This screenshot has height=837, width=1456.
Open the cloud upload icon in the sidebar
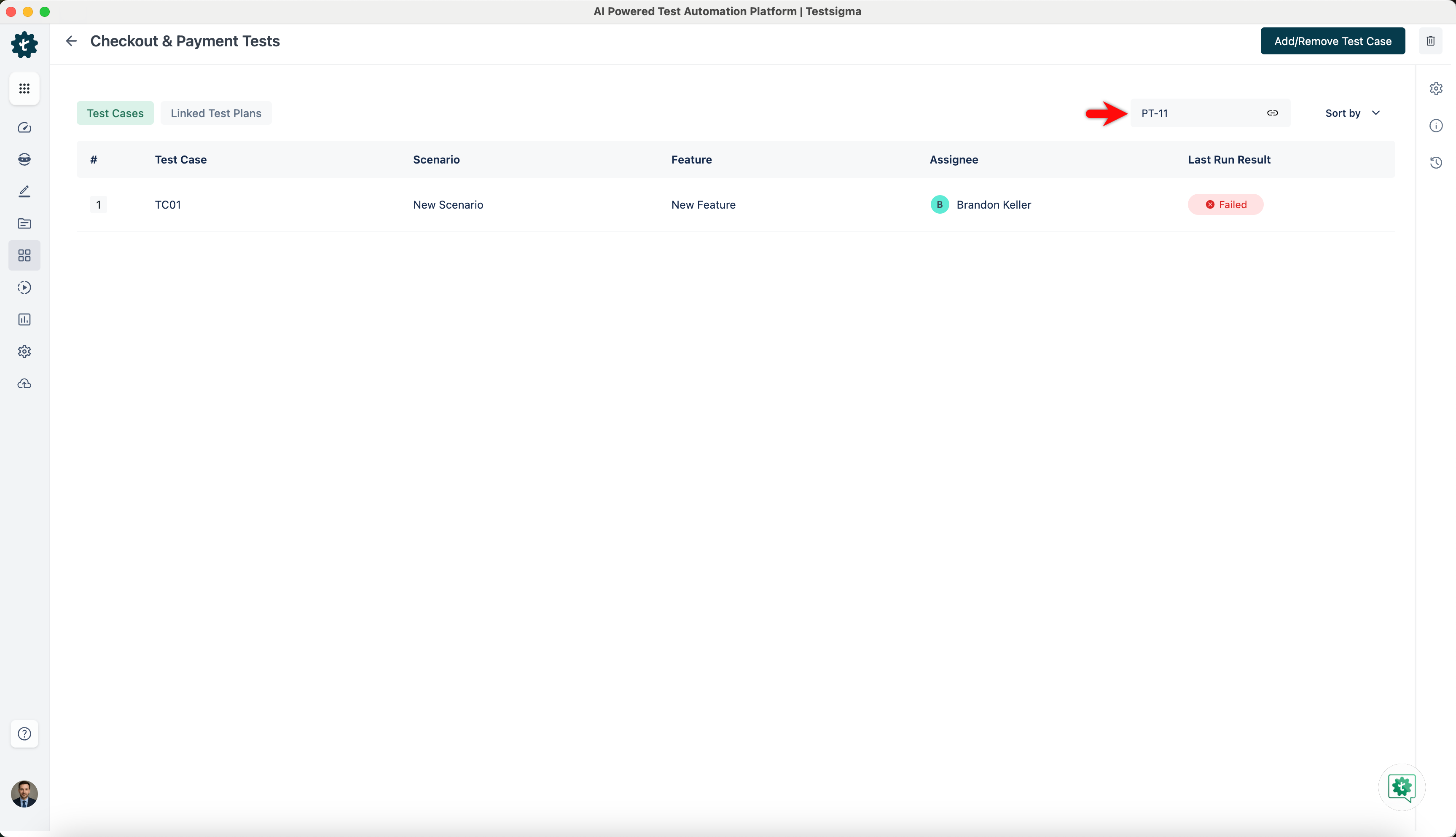point(24,384)
